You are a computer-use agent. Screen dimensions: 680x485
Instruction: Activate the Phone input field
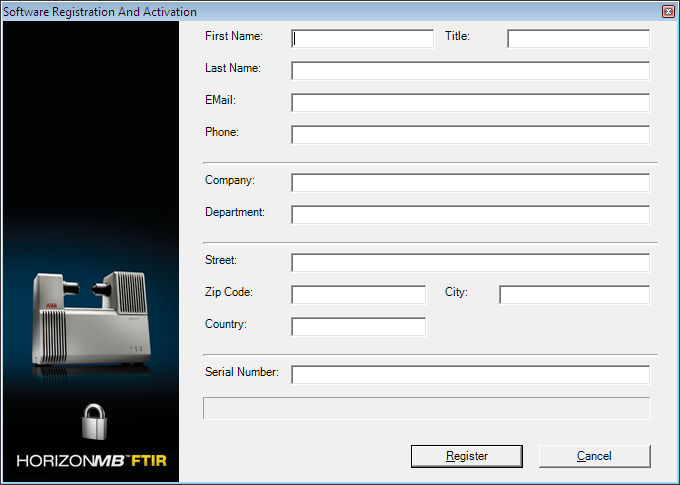coord(470,135)
